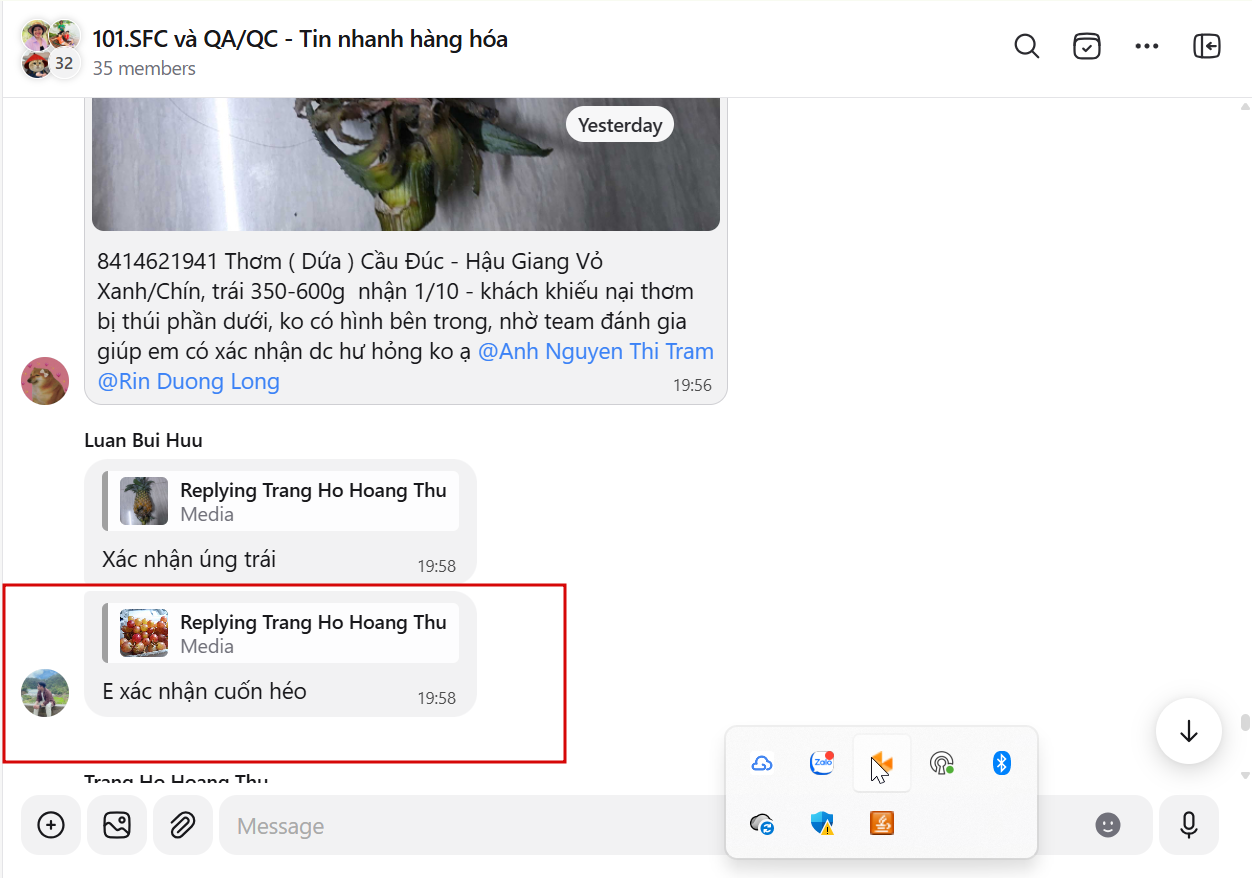The image size is (1252, 878).
Task: Open the VPN keyhole tray icon
Action: [x=941, y=764]
